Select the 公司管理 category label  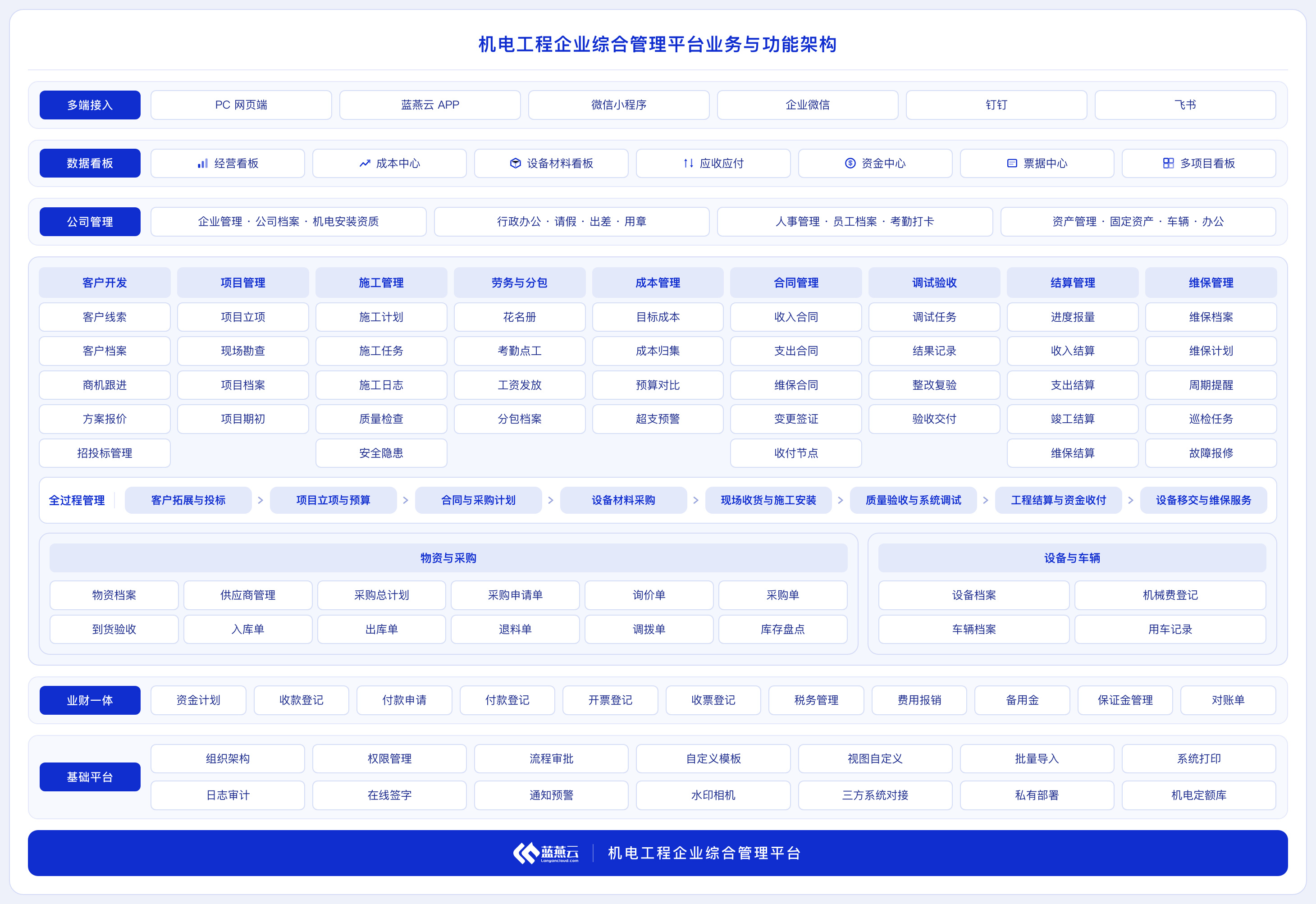tap(90, 221)
